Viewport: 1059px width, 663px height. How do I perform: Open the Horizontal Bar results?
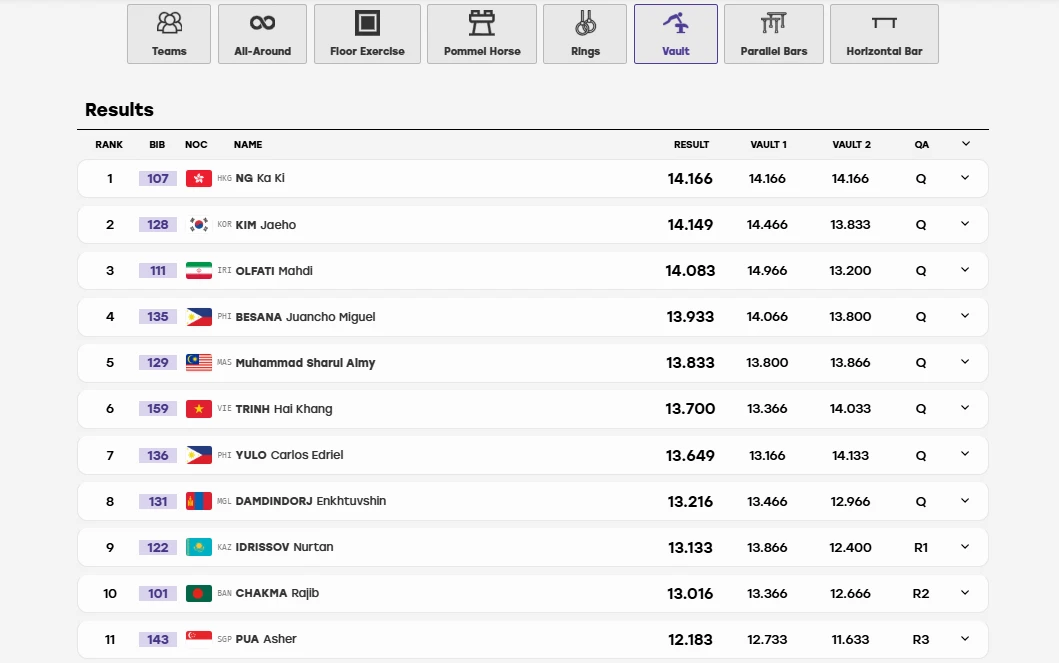[x=884, y=34]
